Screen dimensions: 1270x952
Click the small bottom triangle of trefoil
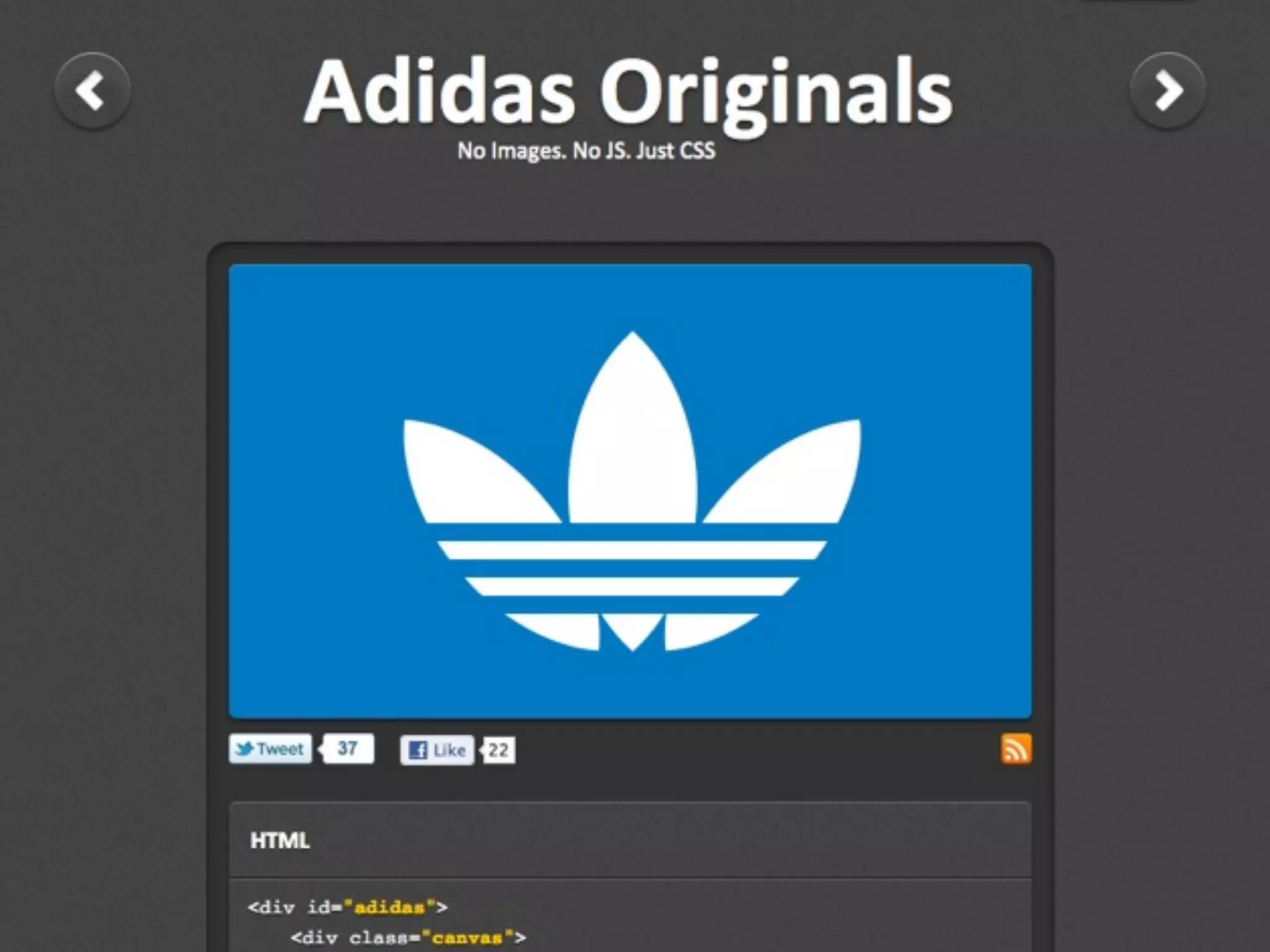pyautogui.click(x=632, y=627)
